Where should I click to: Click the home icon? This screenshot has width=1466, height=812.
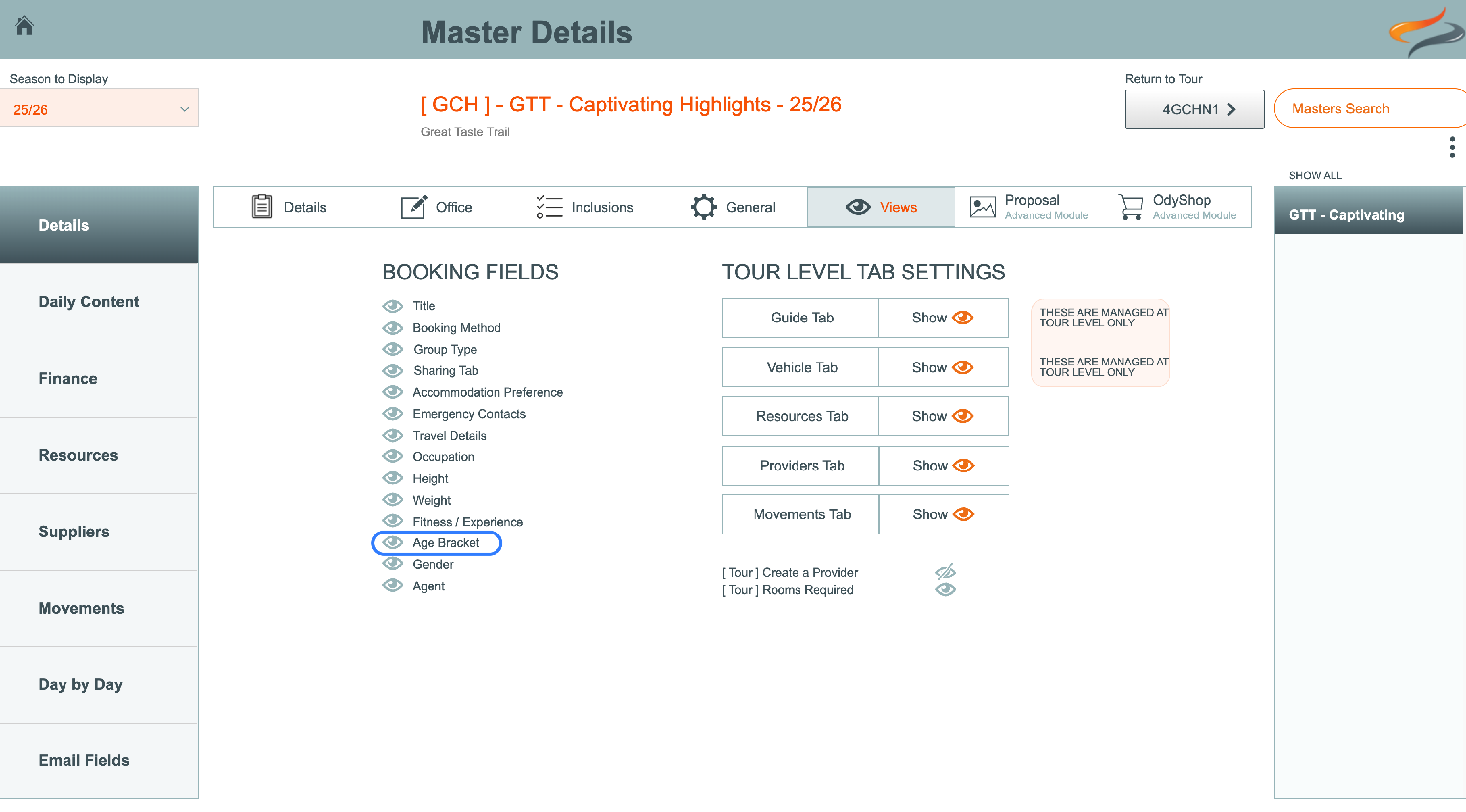coord(24,25)
